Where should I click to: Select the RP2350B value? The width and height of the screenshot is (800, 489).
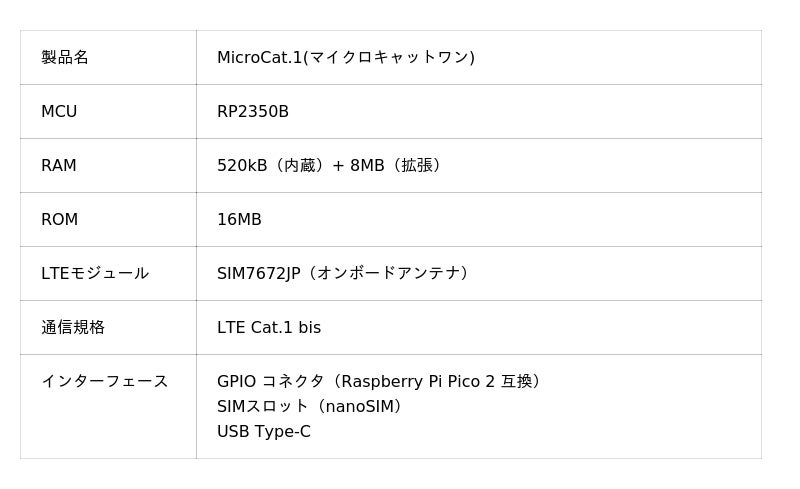point(253,112)
